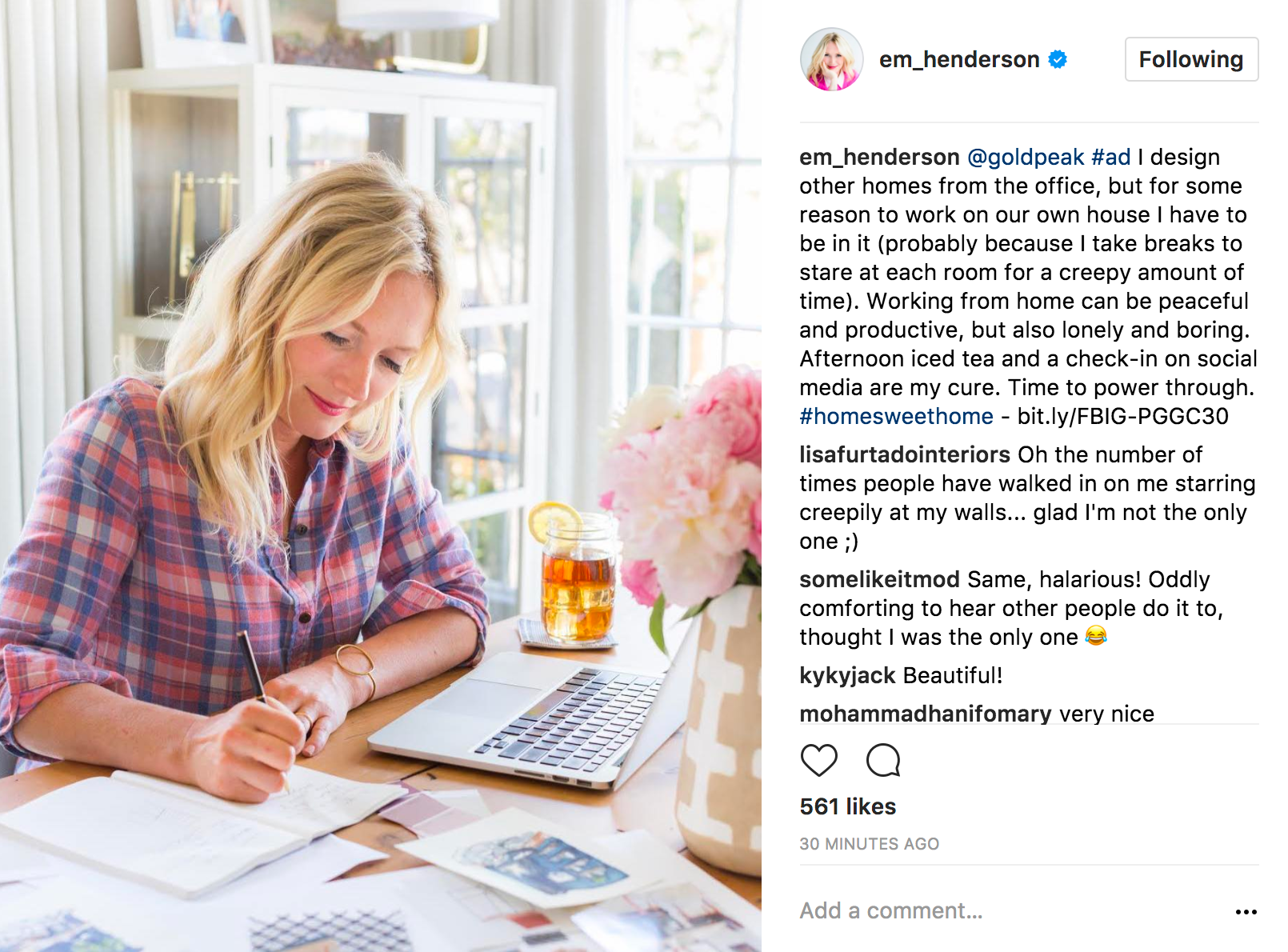
Task: Toggle the Following button
Action: pos(1191,59)
